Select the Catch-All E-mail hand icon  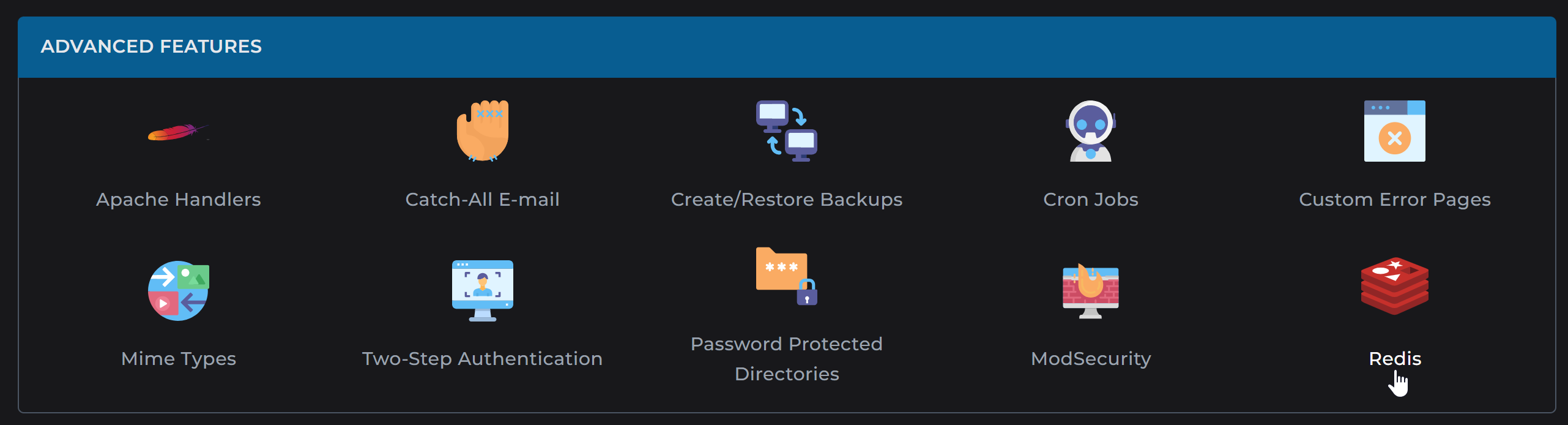click(x=483, y=132)
